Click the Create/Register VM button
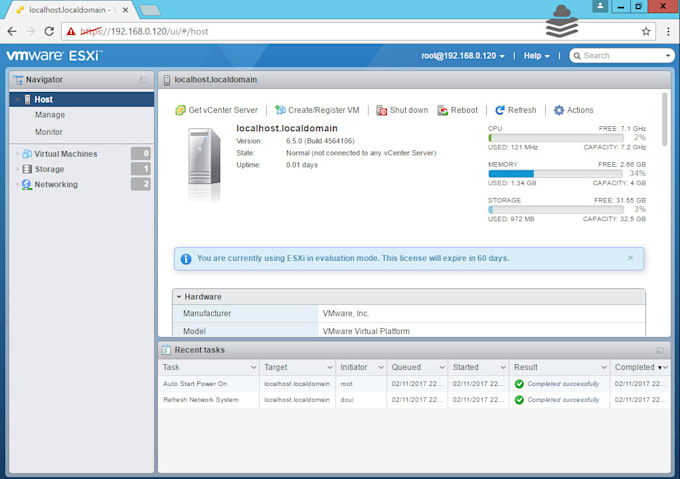Image resolution: width=680 pixels, height=479 pixels. [x=317, y=110]
